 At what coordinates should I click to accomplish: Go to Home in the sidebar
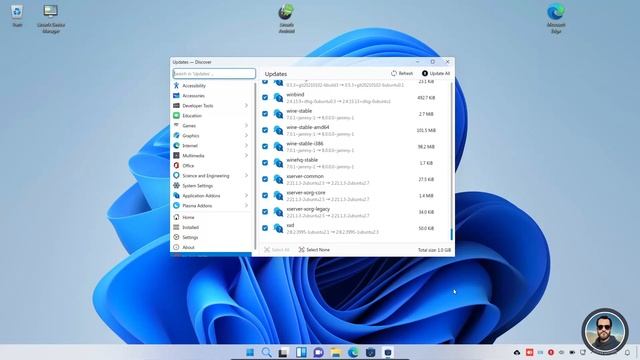coord(212,217)
